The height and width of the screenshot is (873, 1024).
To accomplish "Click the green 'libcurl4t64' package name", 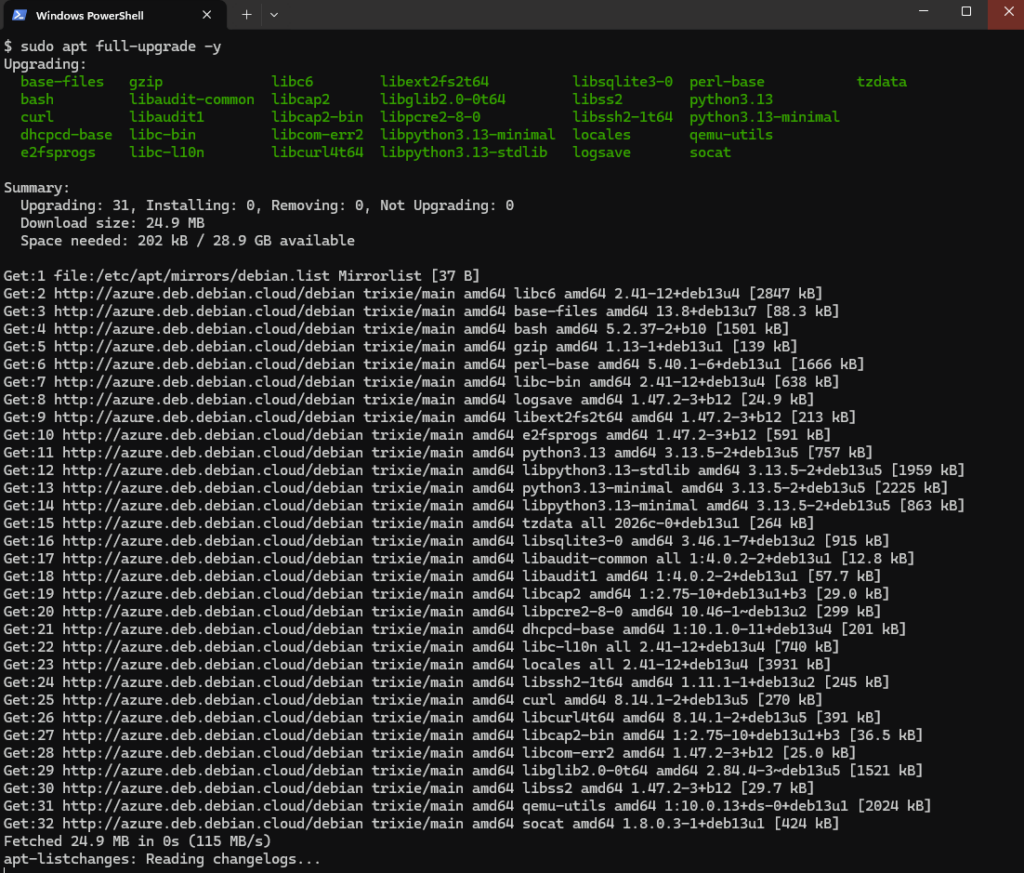I will click(317, 152).
